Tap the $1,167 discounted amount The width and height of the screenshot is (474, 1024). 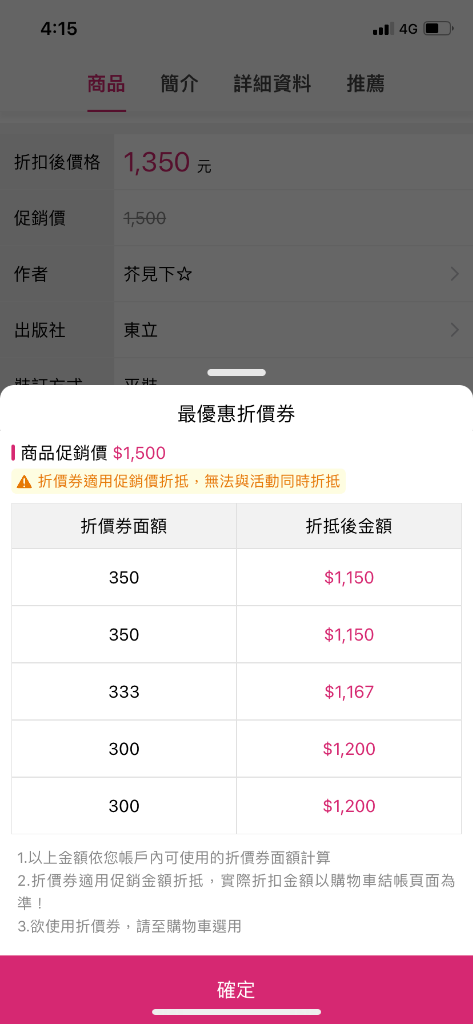pos(349,692)
